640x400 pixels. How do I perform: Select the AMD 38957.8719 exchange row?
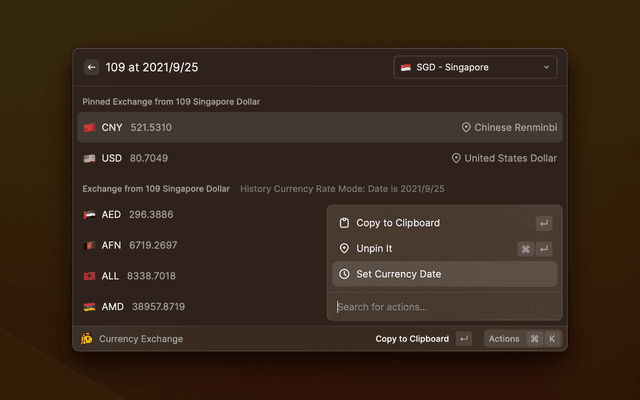coord(200,306)
